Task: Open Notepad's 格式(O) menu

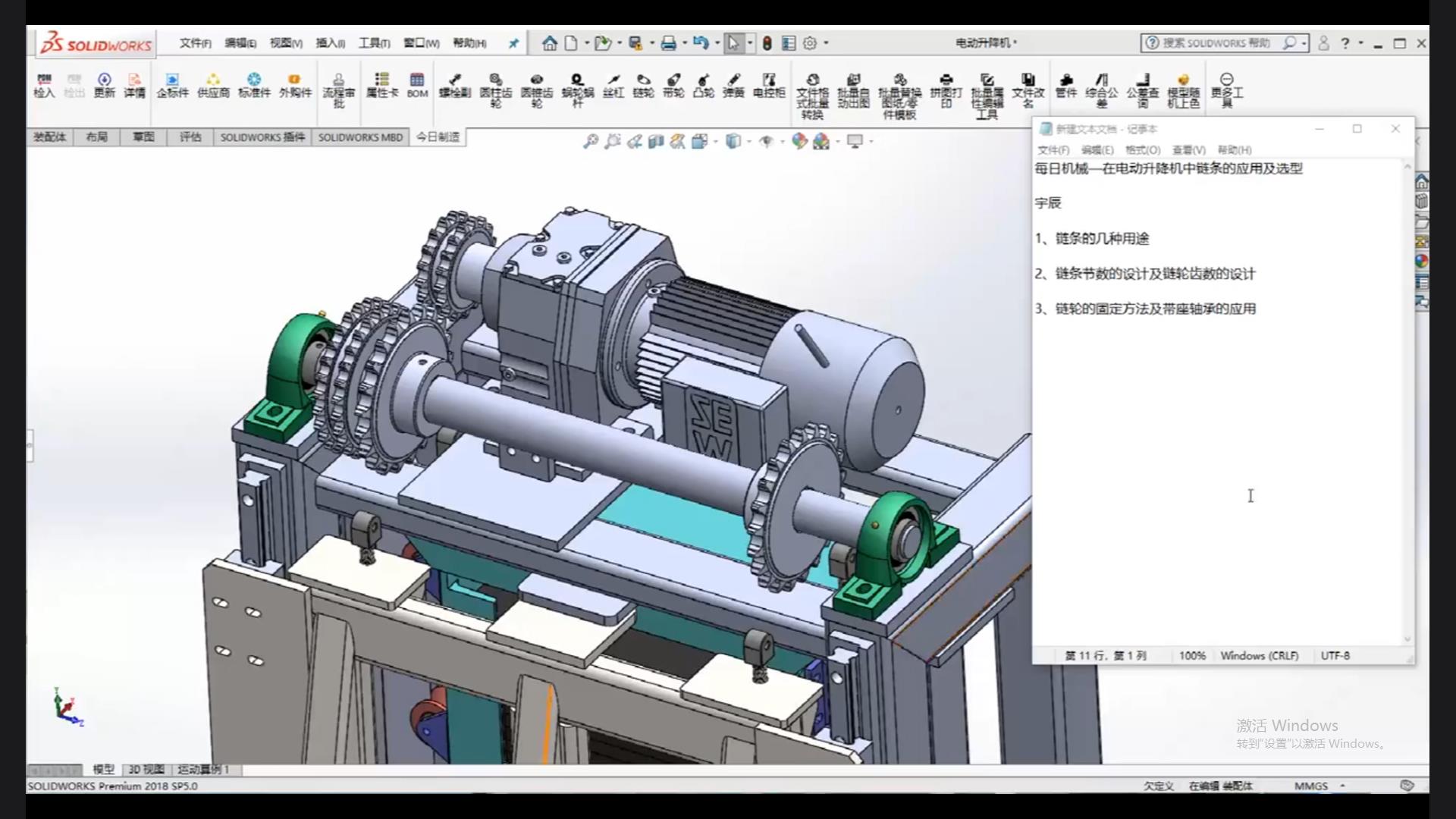Action: click(x=1142, y=150)
